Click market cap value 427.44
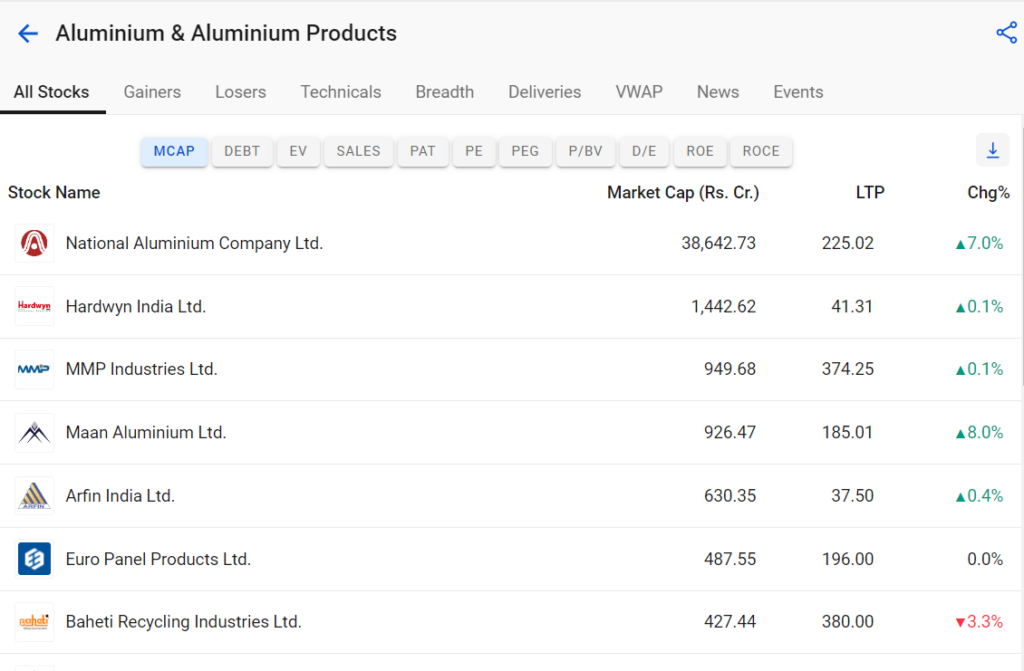This screenshot has height=671, width=1024. (729, 621)
